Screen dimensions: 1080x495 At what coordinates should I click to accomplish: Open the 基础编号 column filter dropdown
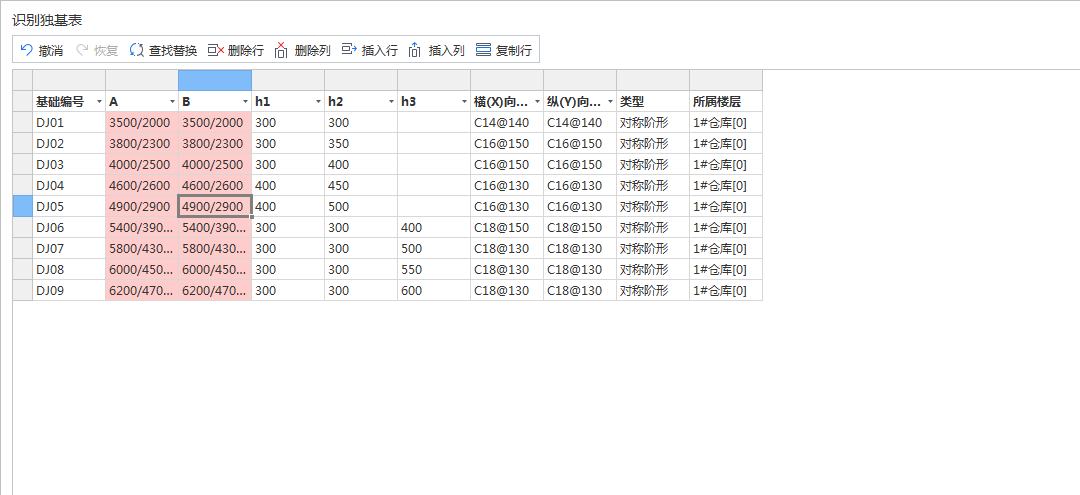[100, 102]
